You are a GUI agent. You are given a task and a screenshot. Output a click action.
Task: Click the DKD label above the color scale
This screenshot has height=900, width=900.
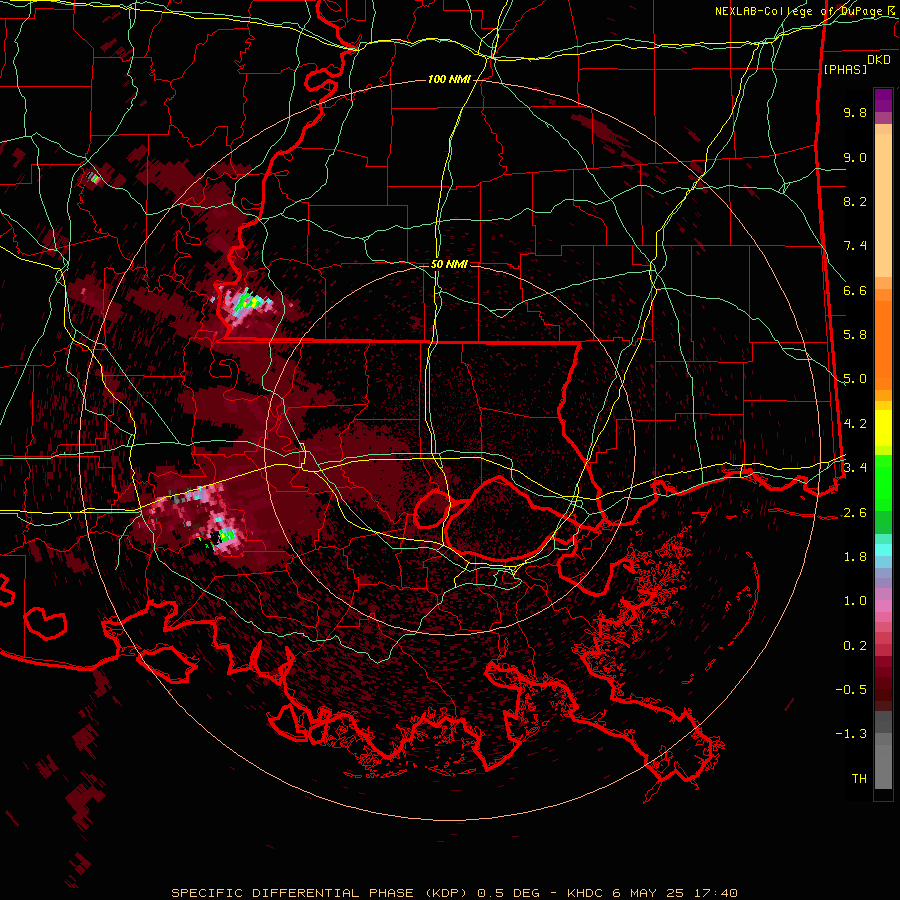coord(879,60)
